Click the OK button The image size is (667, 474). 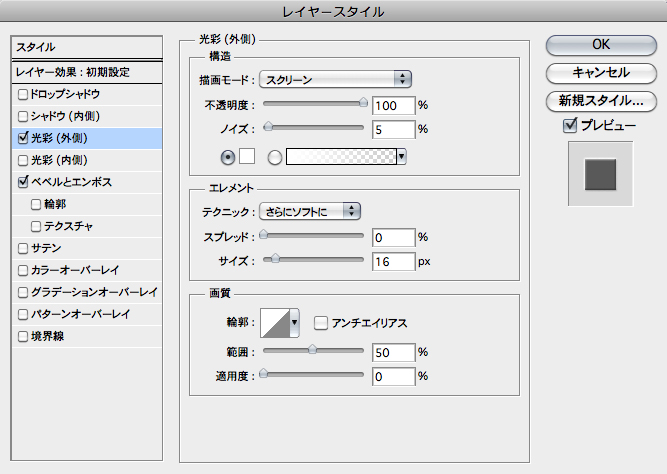[x=600, y=44]
